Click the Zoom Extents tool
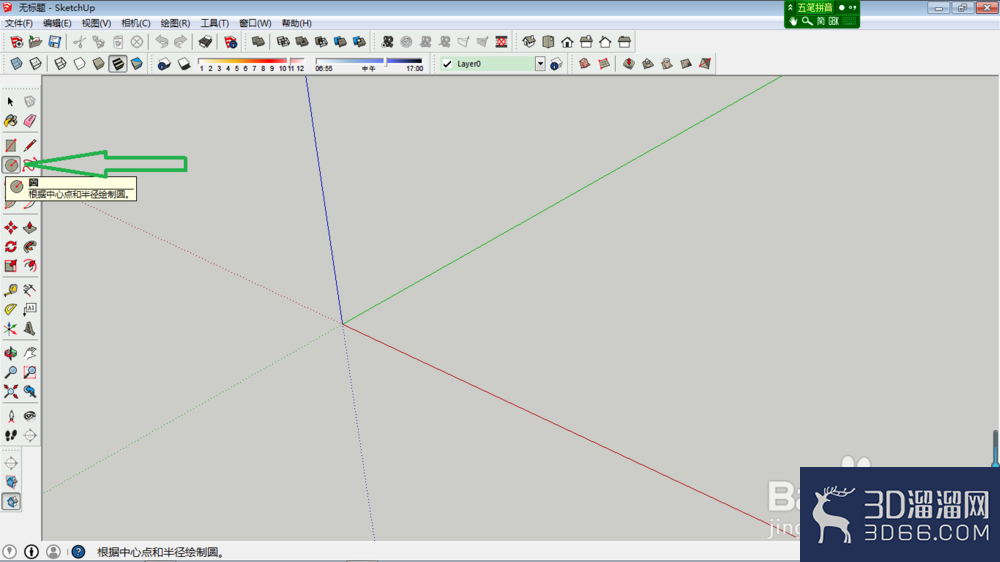The height and width of the screenshot is (562, 1000). coord(11,392)
